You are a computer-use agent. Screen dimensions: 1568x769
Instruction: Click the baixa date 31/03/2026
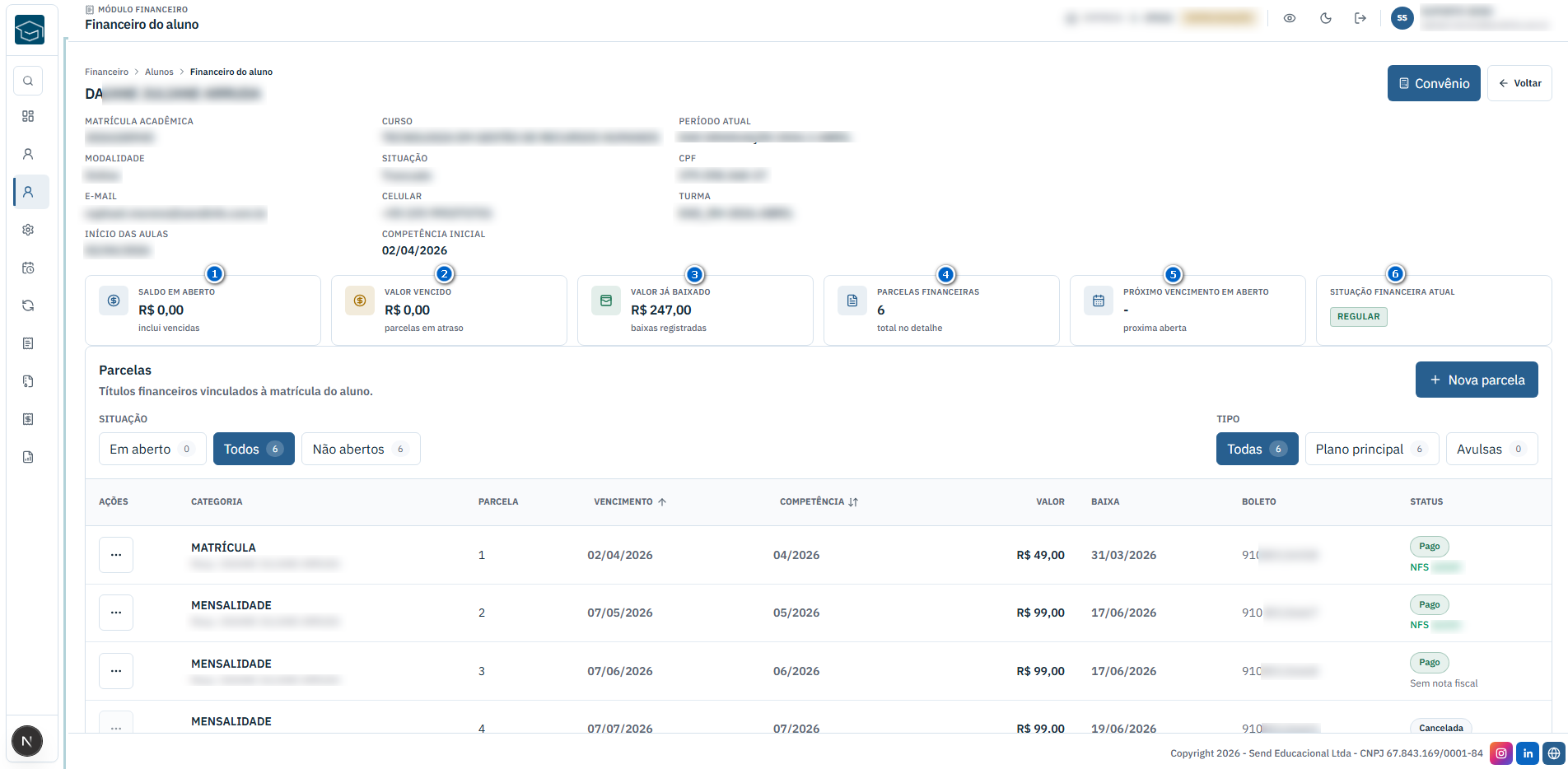click(x=1123, y=555)
